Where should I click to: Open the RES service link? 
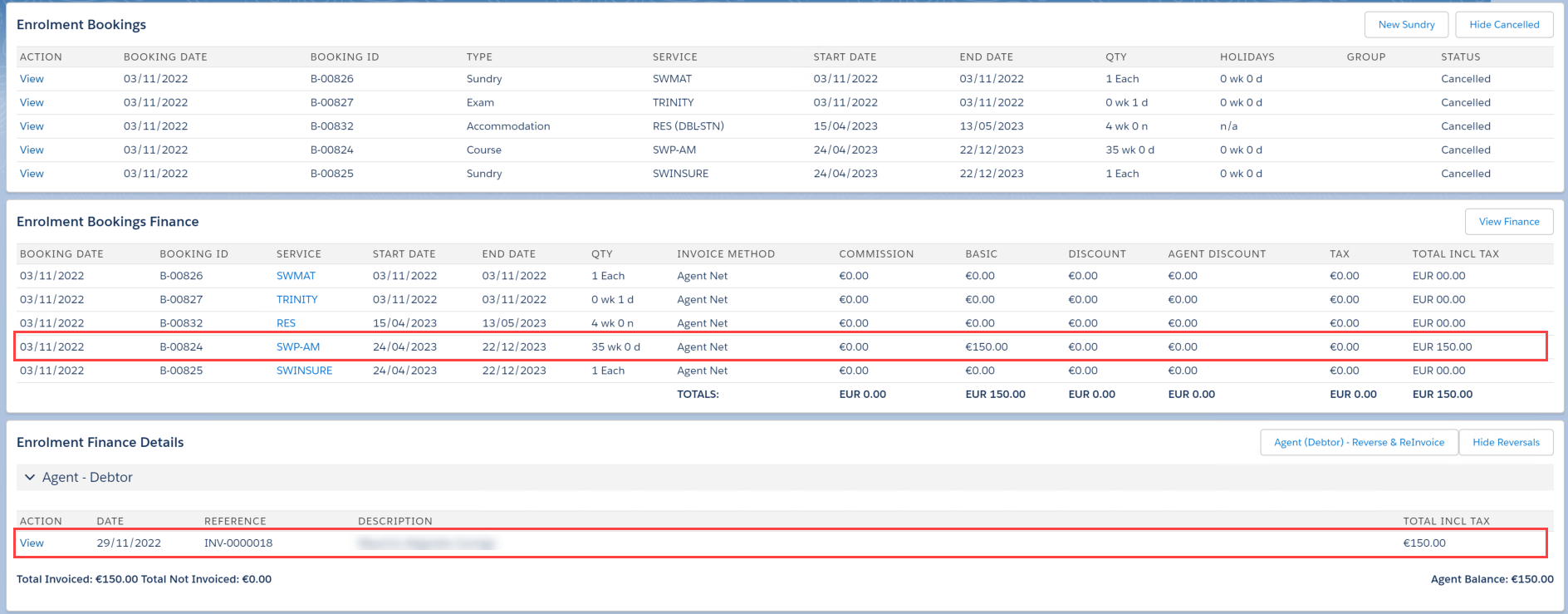point(286,323)
